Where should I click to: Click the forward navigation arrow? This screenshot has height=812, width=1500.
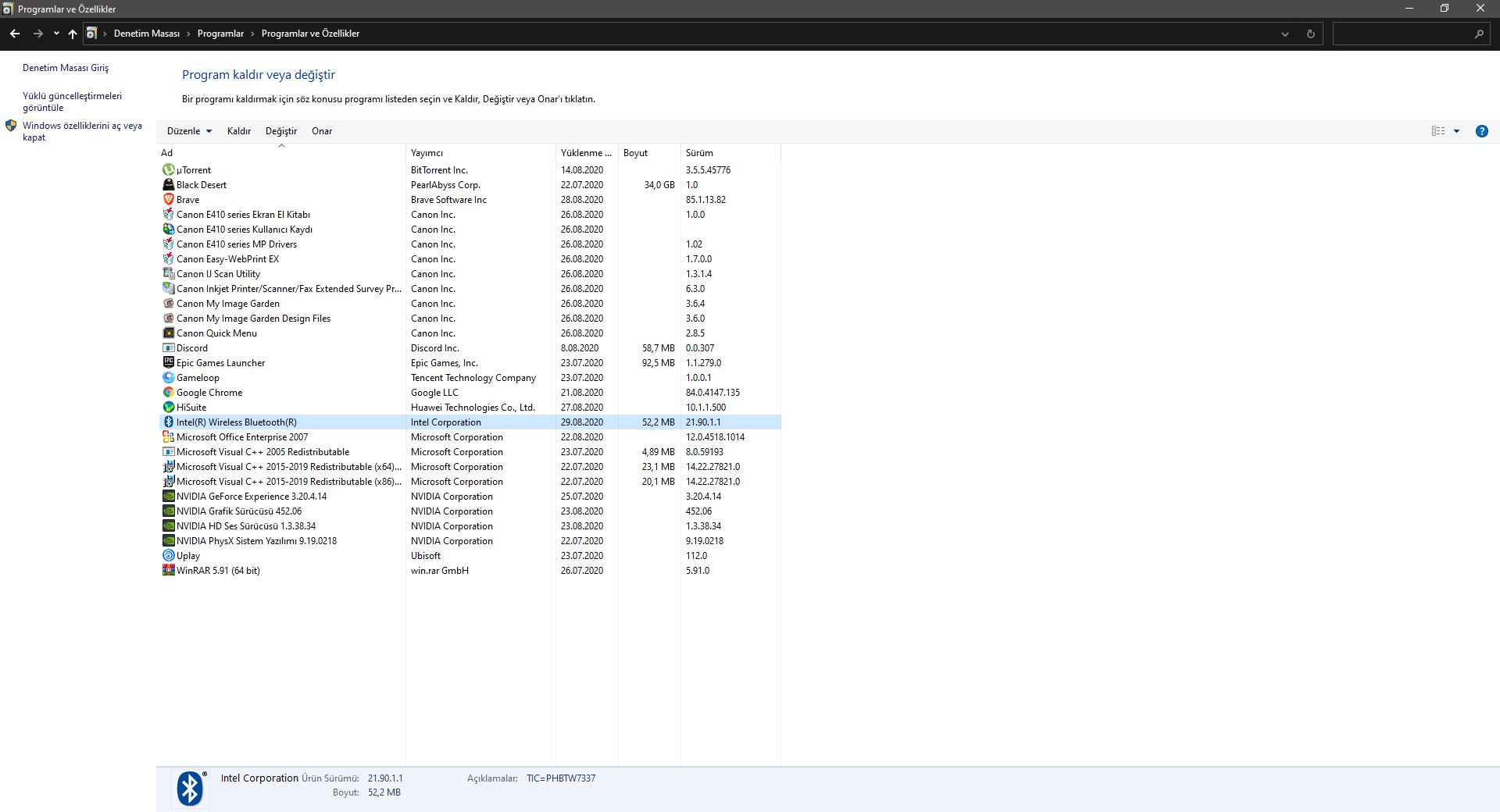[37, 34]
